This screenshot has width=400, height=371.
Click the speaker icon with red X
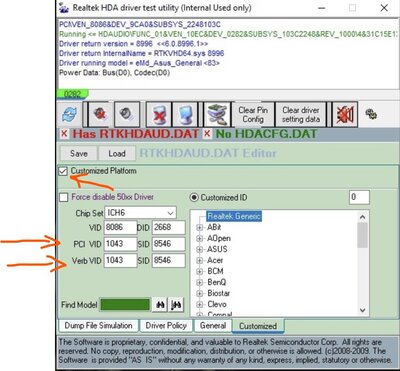point(99,115)
